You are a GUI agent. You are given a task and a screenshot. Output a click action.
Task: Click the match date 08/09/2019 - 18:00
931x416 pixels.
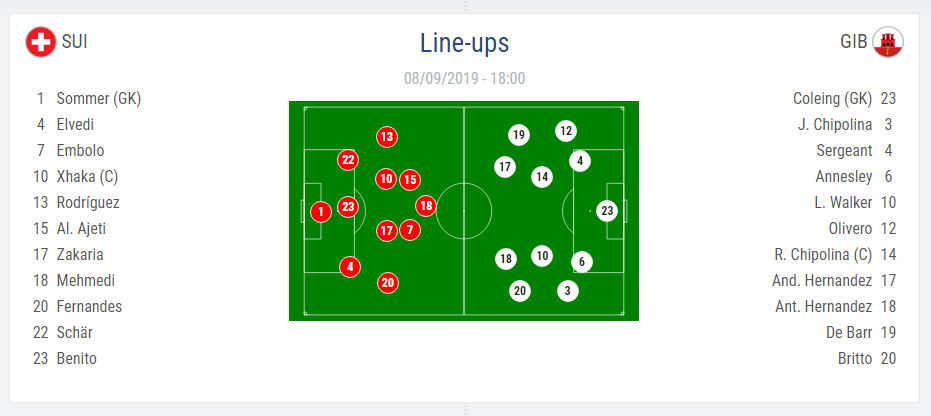464,78
